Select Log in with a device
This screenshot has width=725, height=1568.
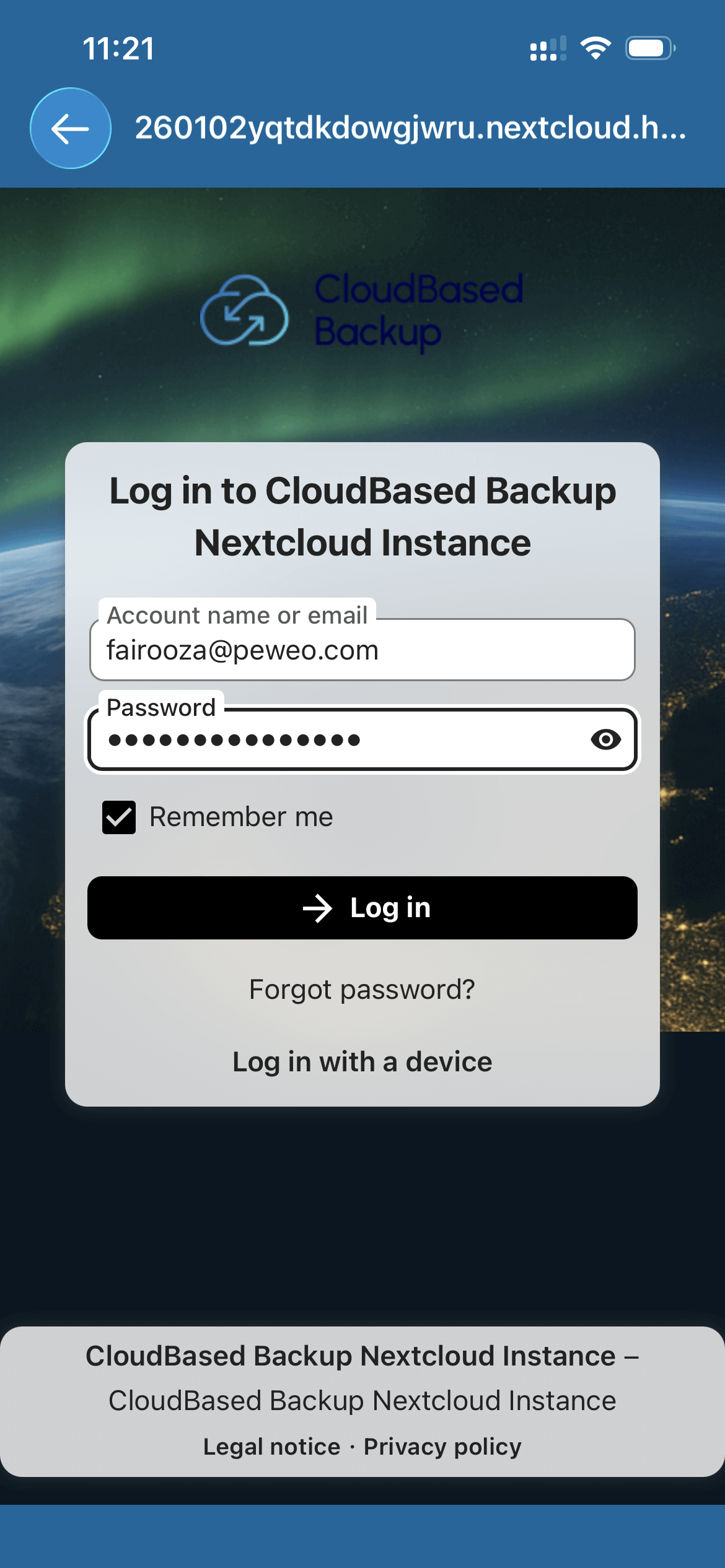pos(362,1060)
